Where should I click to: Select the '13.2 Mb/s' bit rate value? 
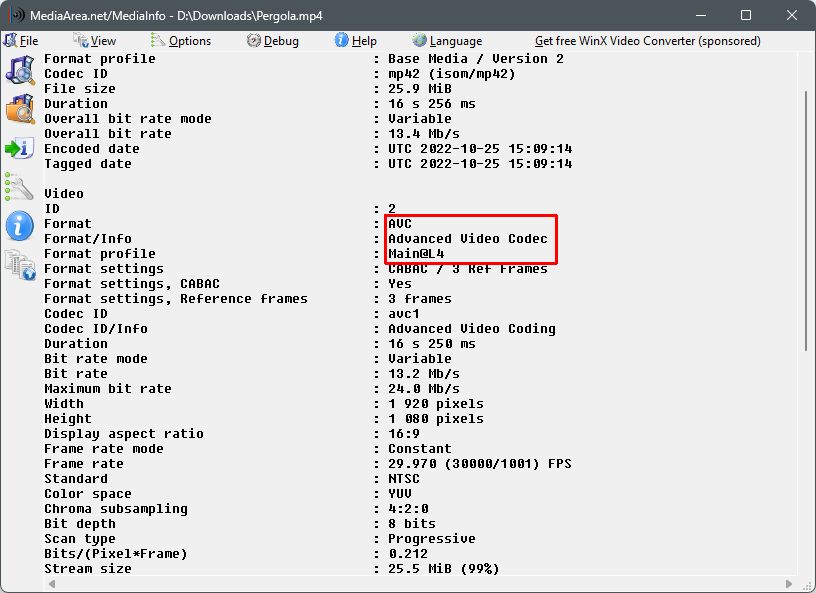click(424, 374)
